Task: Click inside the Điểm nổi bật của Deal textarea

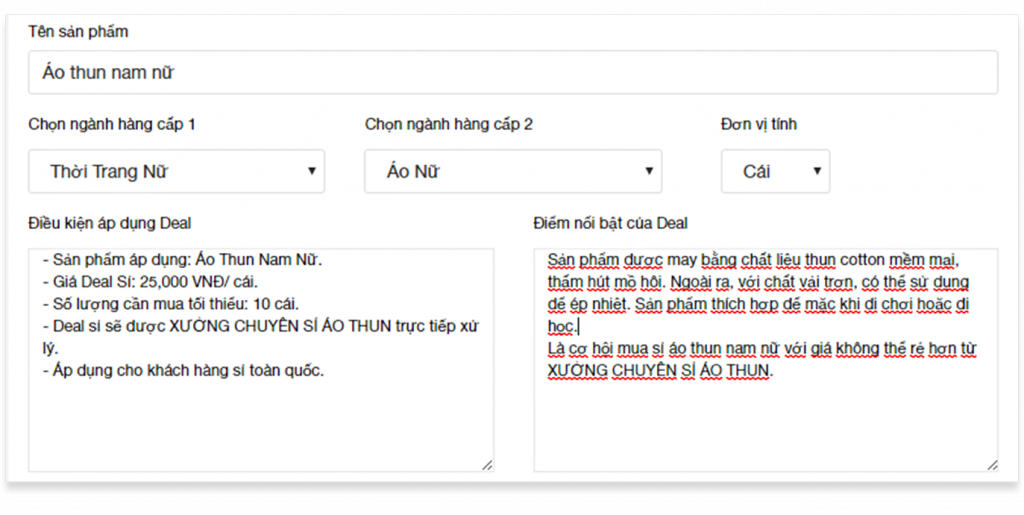Action: pyautogui.click(x=765, y=360)
